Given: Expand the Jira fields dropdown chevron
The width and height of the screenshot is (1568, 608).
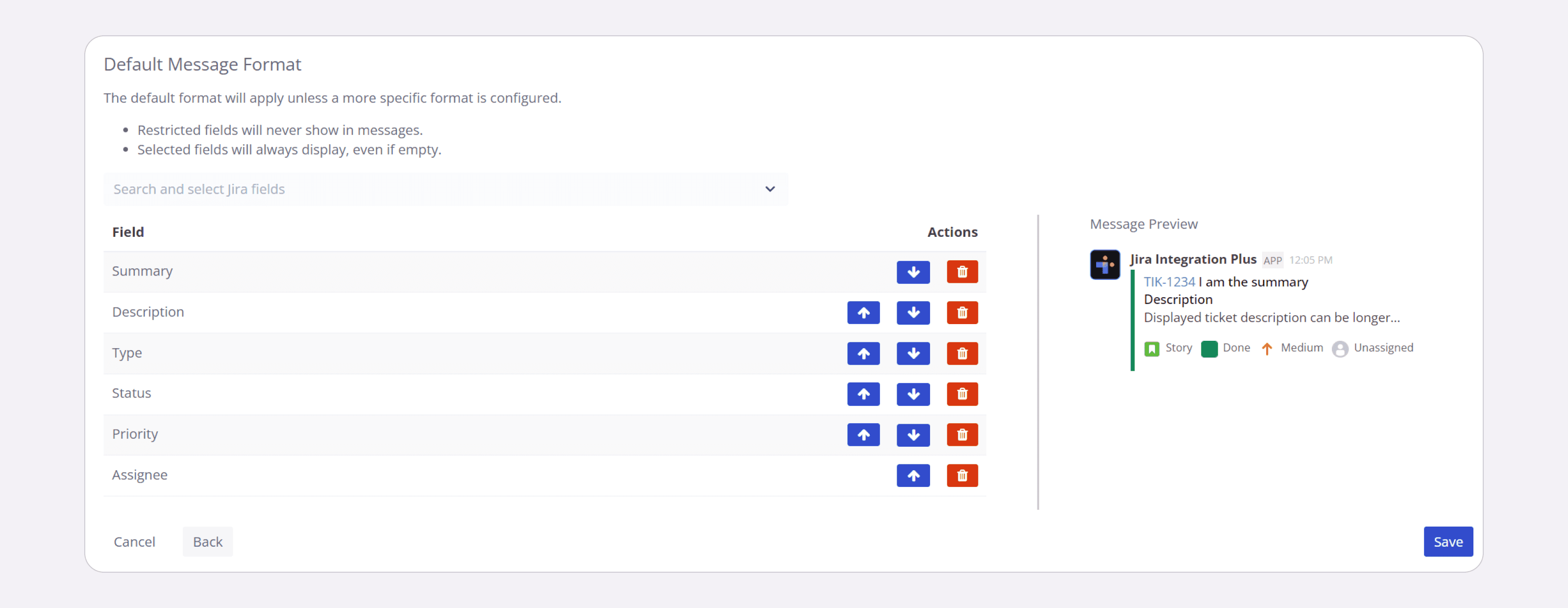Looking at the screenshot, I should coord(770,189).
